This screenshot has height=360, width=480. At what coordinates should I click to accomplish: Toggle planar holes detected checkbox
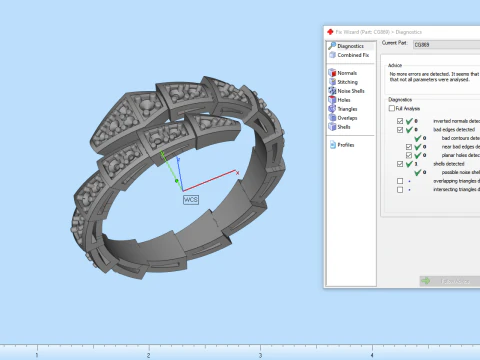pyautogui.click(x=409, y=155)
